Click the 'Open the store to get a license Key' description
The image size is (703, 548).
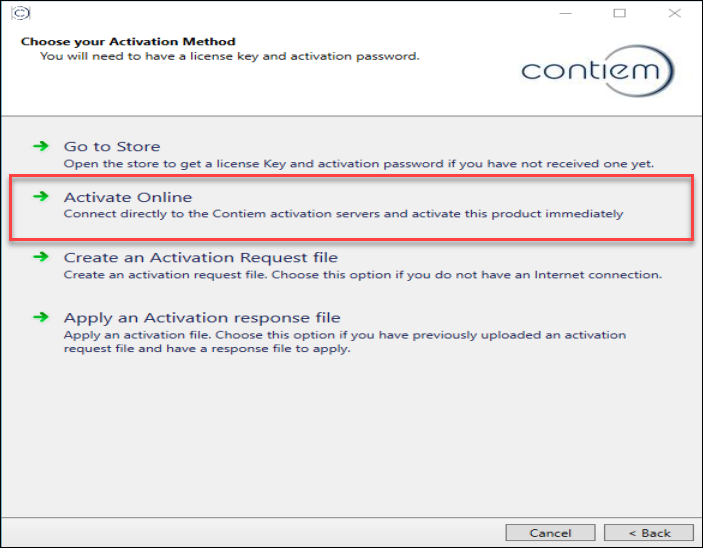point(360,163)
